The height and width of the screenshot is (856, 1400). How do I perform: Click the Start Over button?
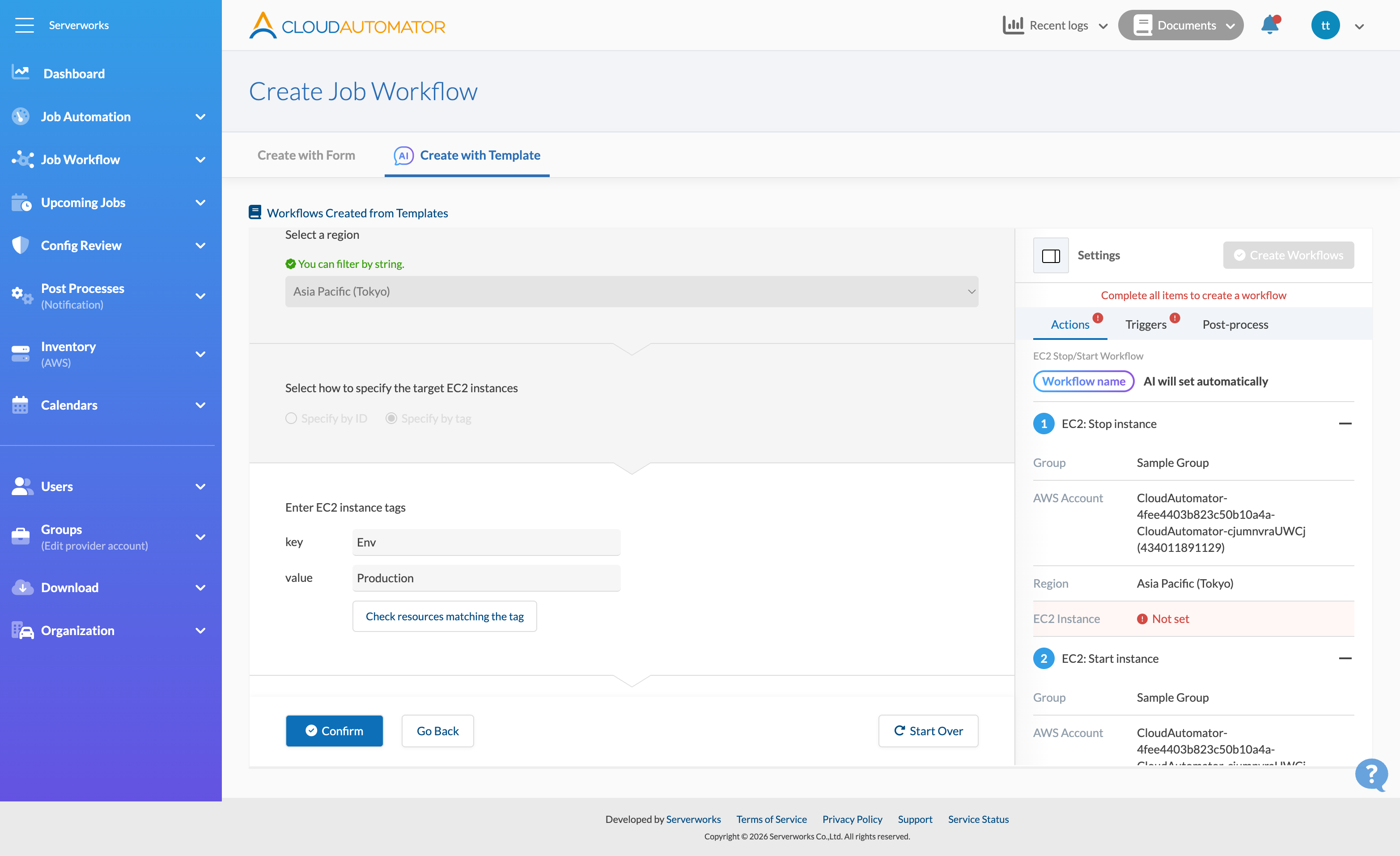click(x=928, y=730)
